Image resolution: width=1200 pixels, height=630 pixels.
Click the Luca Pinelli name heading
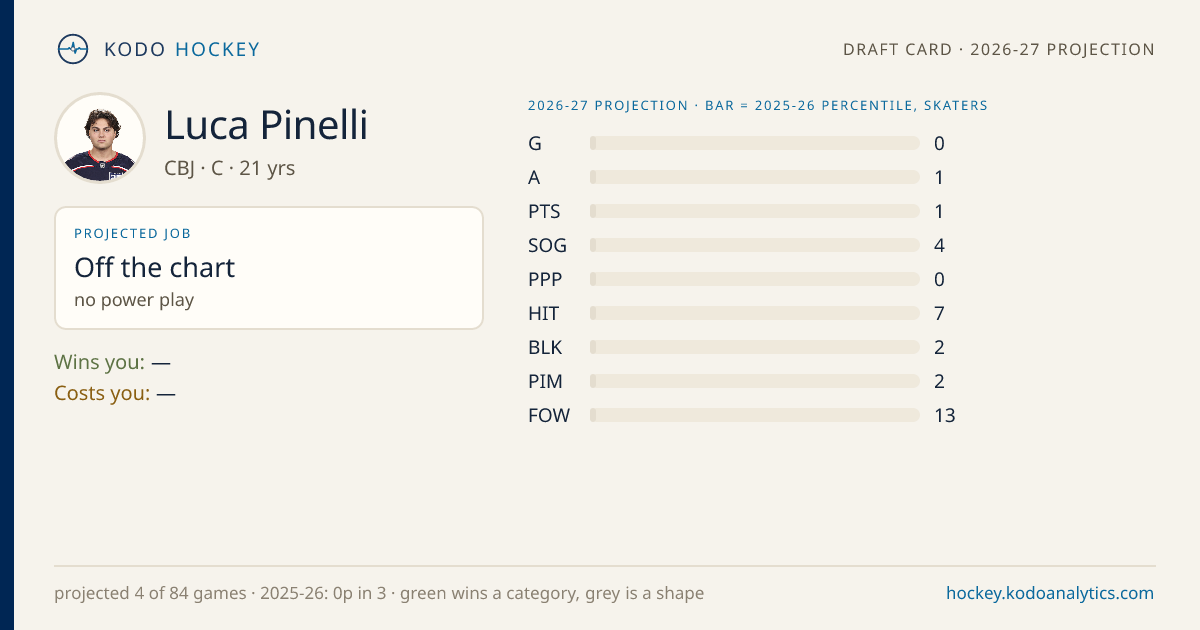266,125
